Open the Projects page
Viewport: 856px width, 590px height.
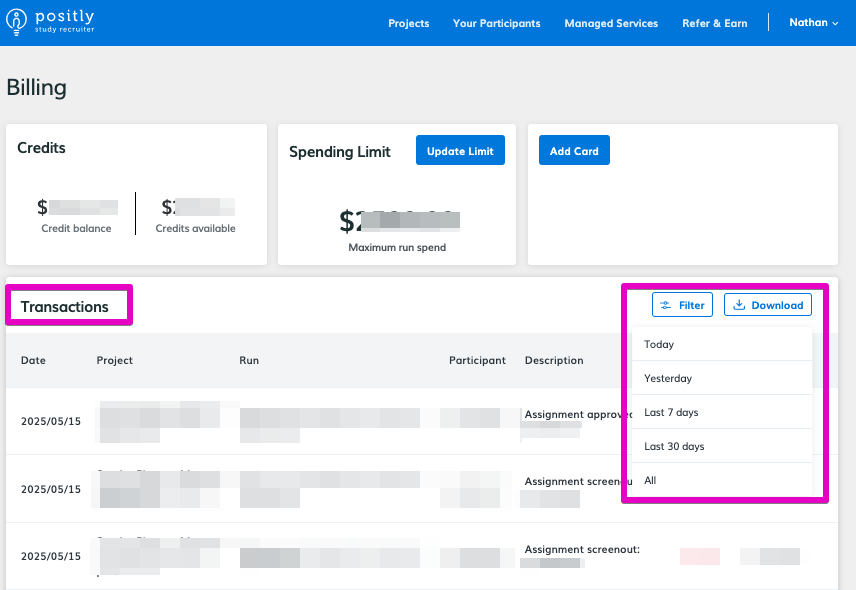pyautogui.click(x=408, y=23)
